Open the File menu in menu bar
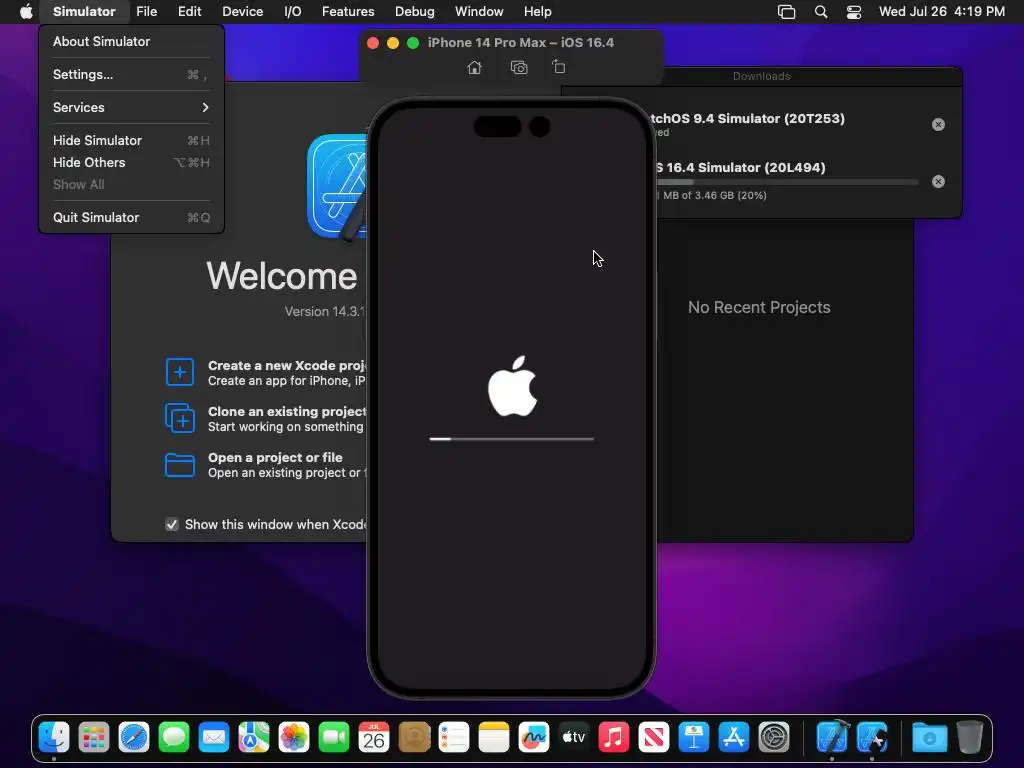This screenshot has width=1024, height=768. pyautogui.click(x=146, y=12)
